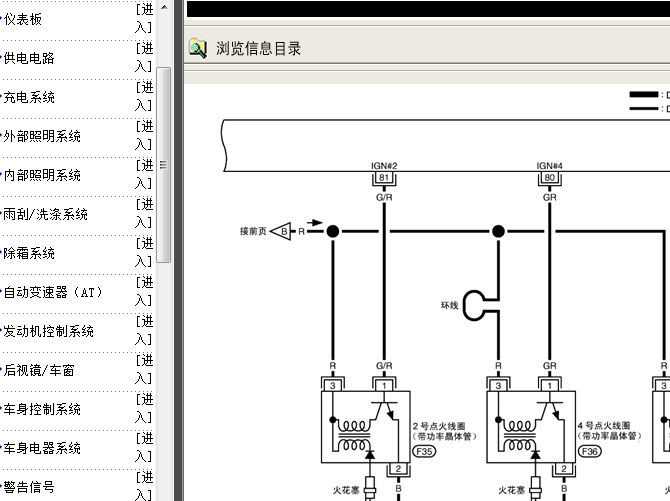This screenshot has height=501, width=670.
Task: Click [进入] link beside 发动机控制系统
Action: (x=144, y=330)
